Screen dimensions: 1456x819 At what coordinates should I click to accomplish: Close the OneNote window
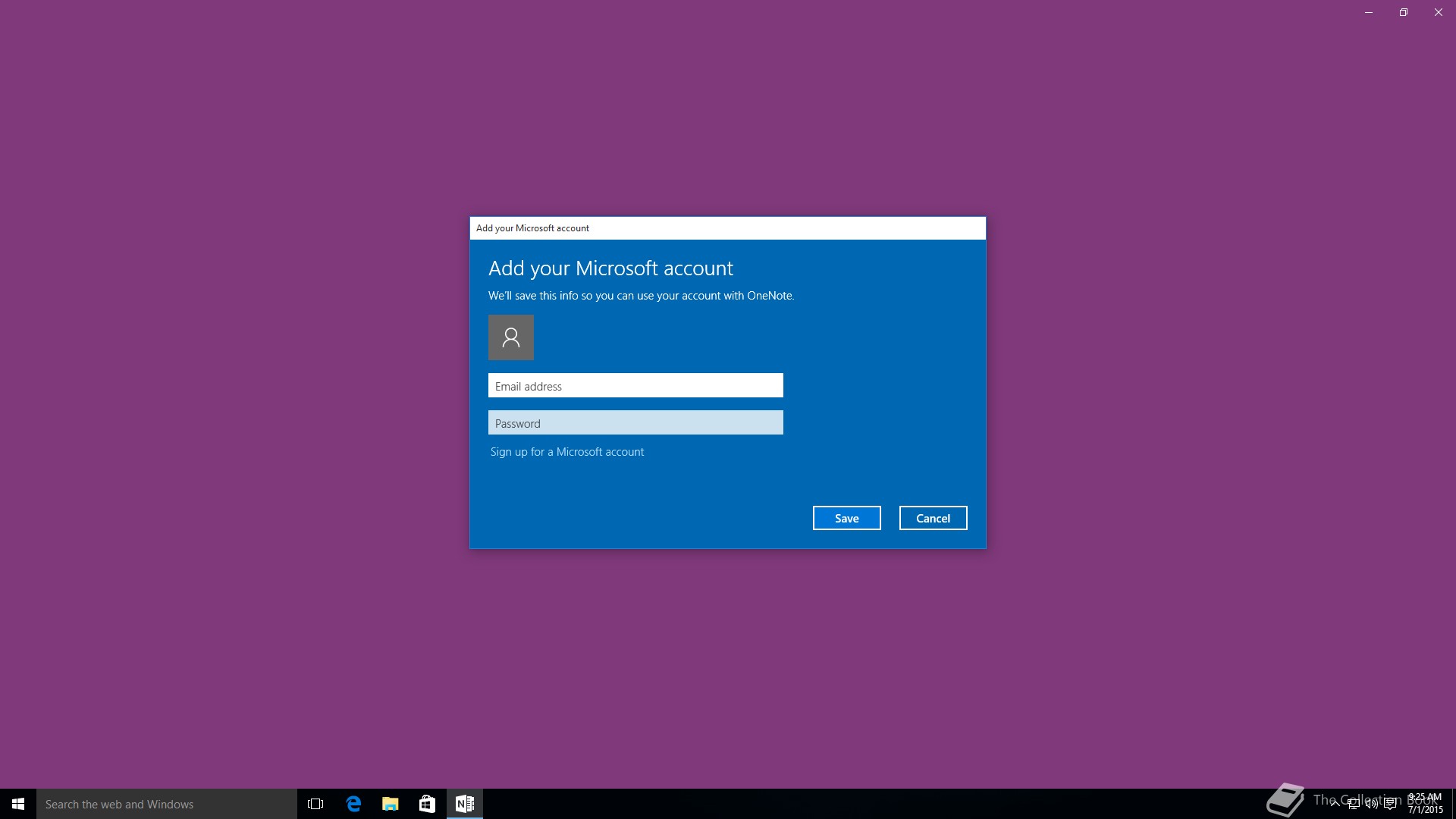(x=1439, y=12)
